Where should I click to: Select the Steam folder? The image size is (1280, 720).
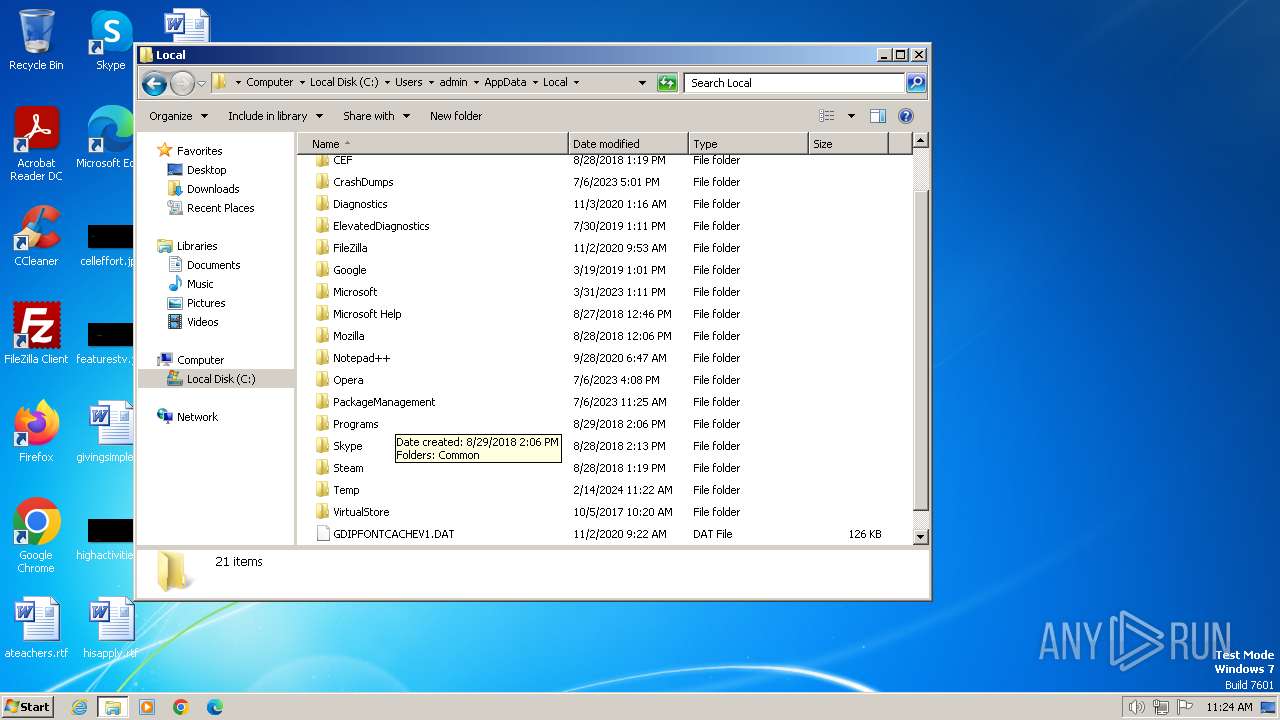(348, 468)
